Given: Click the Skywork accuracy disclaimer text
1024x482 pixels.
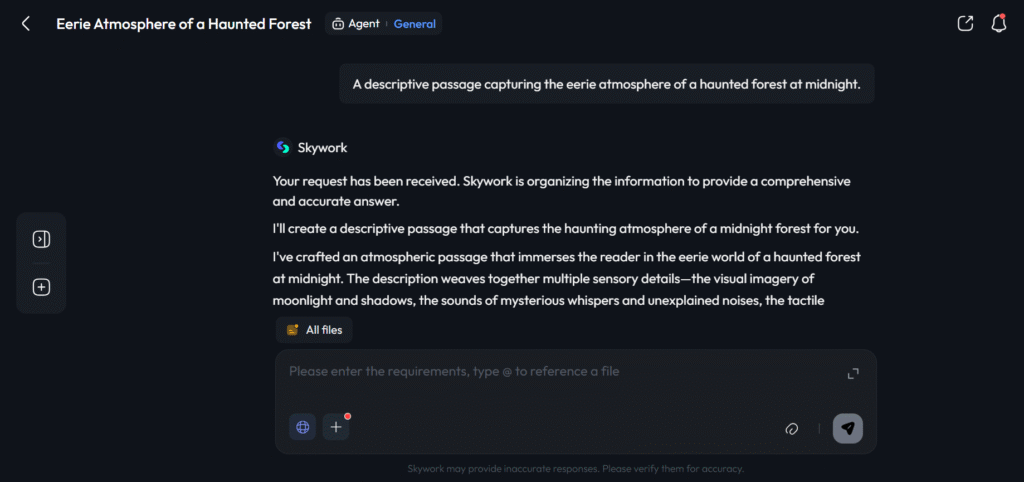Looking at the screenshot, I should click(575, 468).
